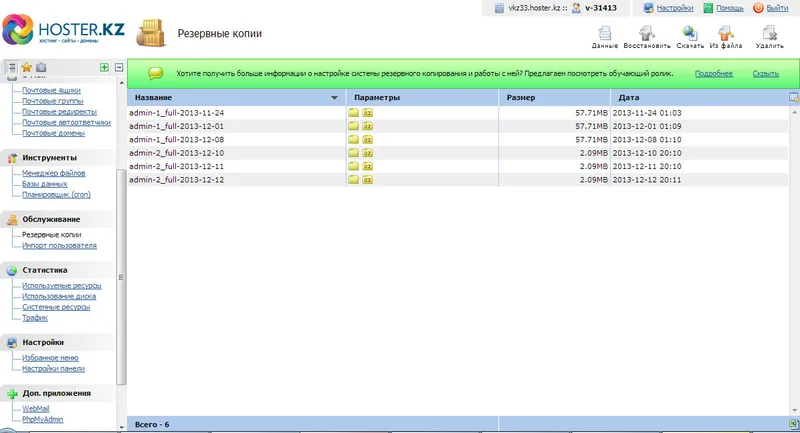Open Избранное меню menu item
Screen dimensions: 800x433
tap(50, 358)
